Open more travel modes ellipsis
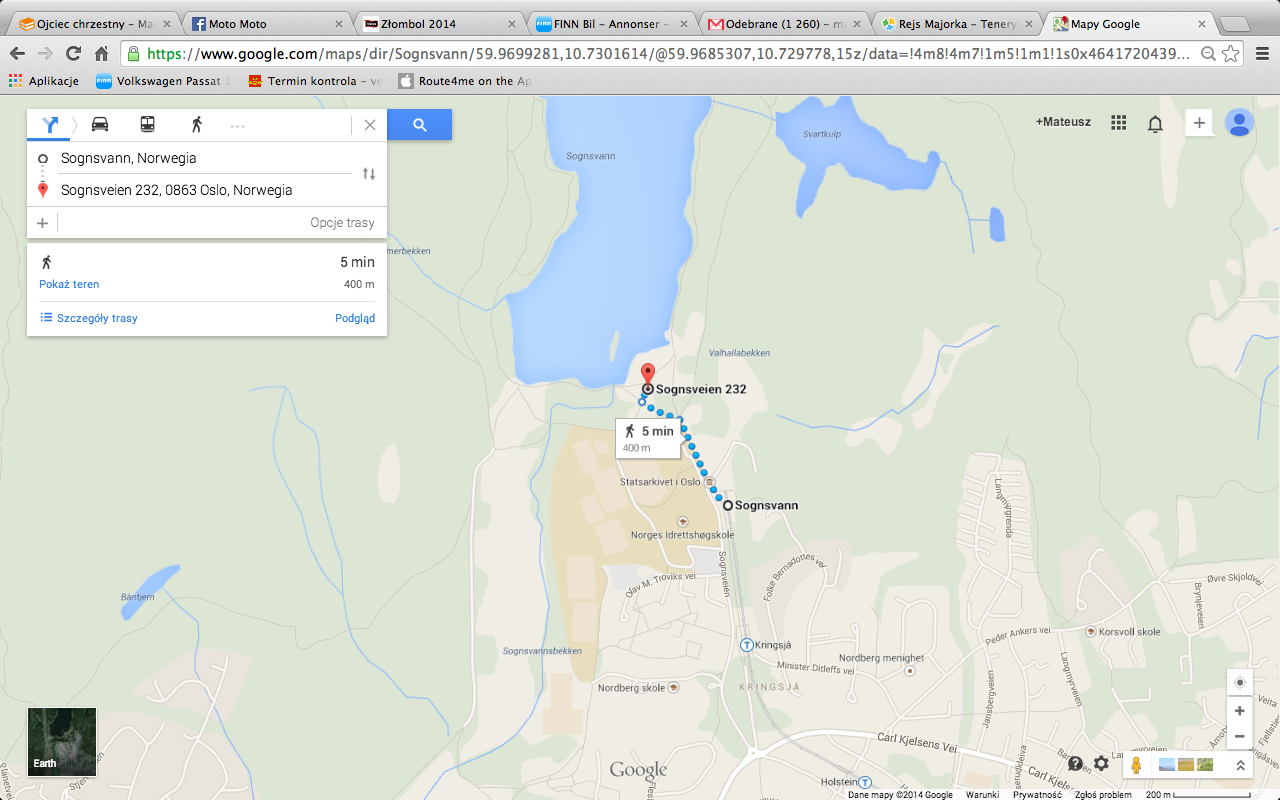The width and height of the screenshot is (1280, 800). pyautogui.click(x=237, y=126)
